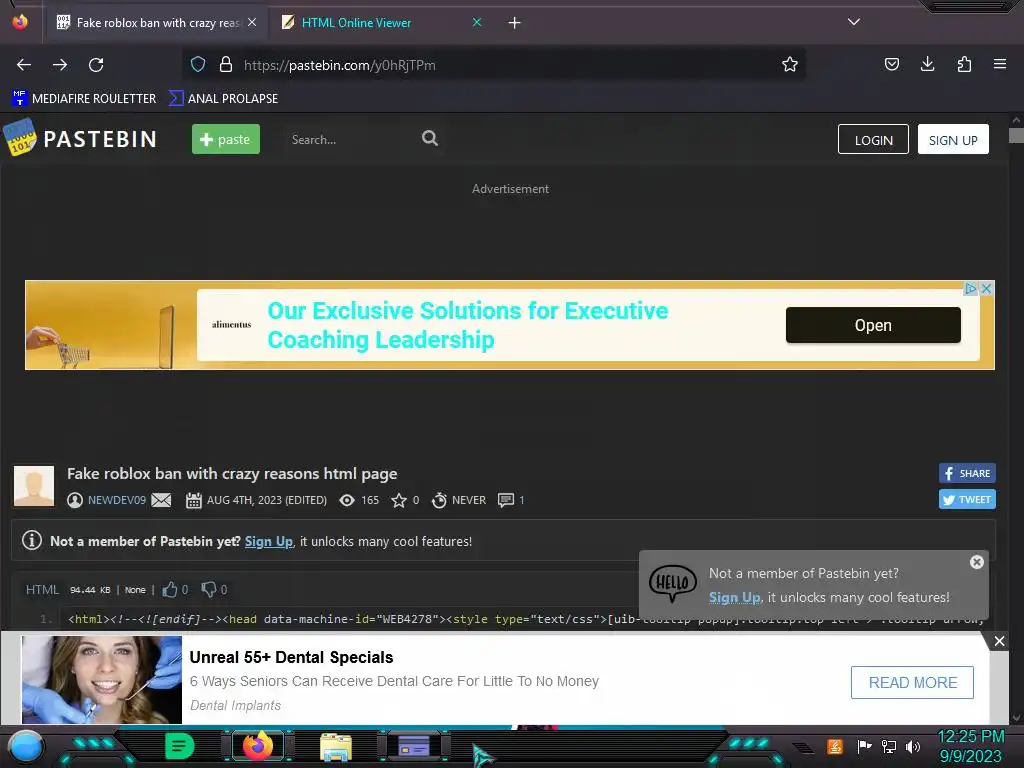Click the author avatar thumbnail
1024x768 pixels.
coord(34,486)
